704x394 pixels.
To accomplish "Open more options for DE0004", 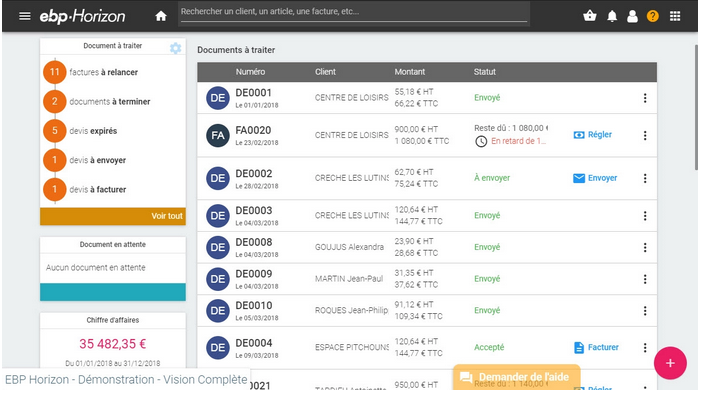I will click(645, 348).
